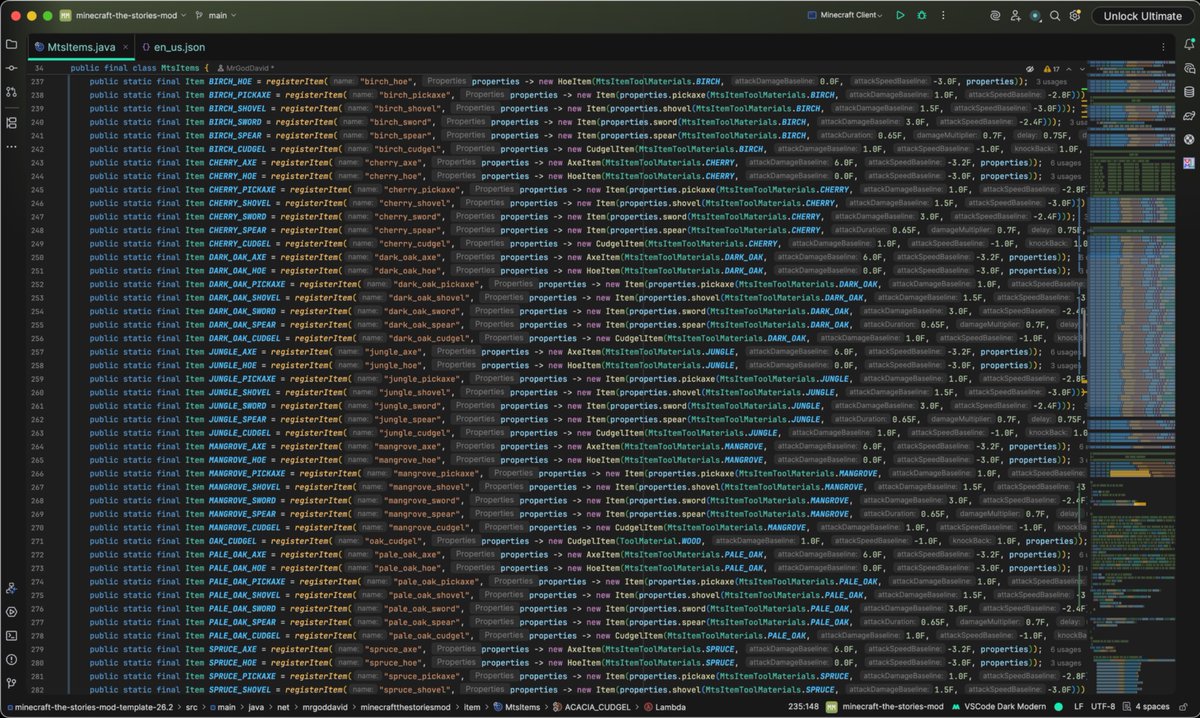Open Minecraft Client run configuration dropdown
The image size is (1200, 718).
tap(843, 16)
